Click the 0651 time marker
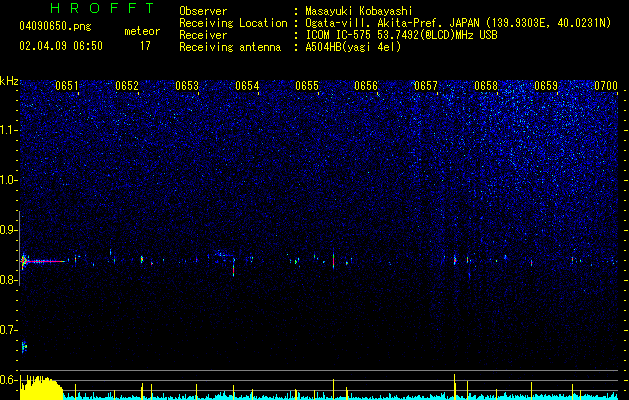 coord(67,86)
